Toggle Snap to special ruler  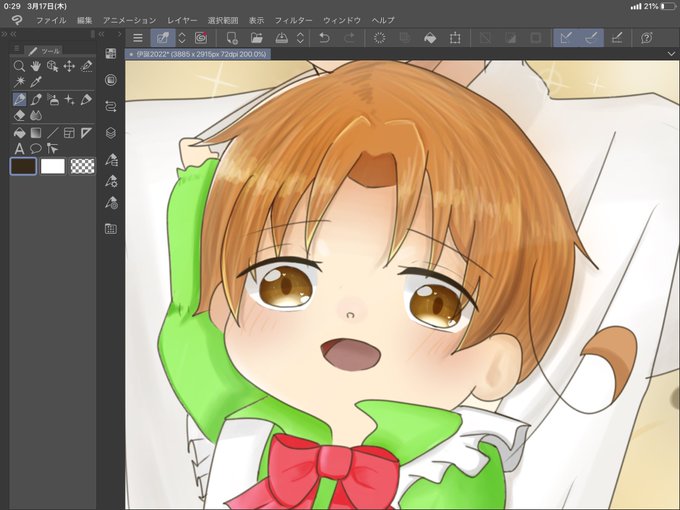pos(591,38)
